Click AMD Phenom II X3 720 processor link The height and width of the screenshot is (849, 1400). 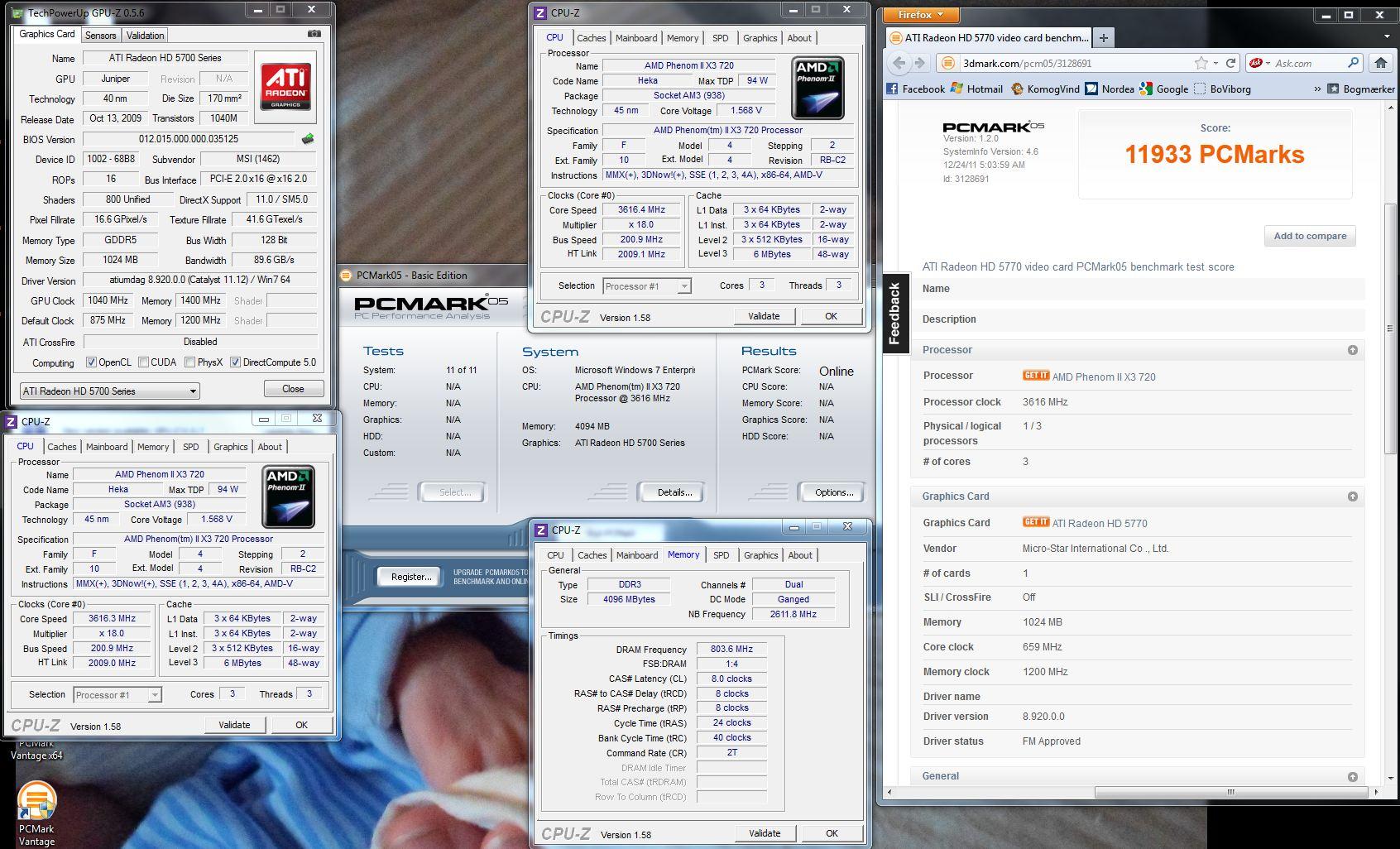[1104, 377]
